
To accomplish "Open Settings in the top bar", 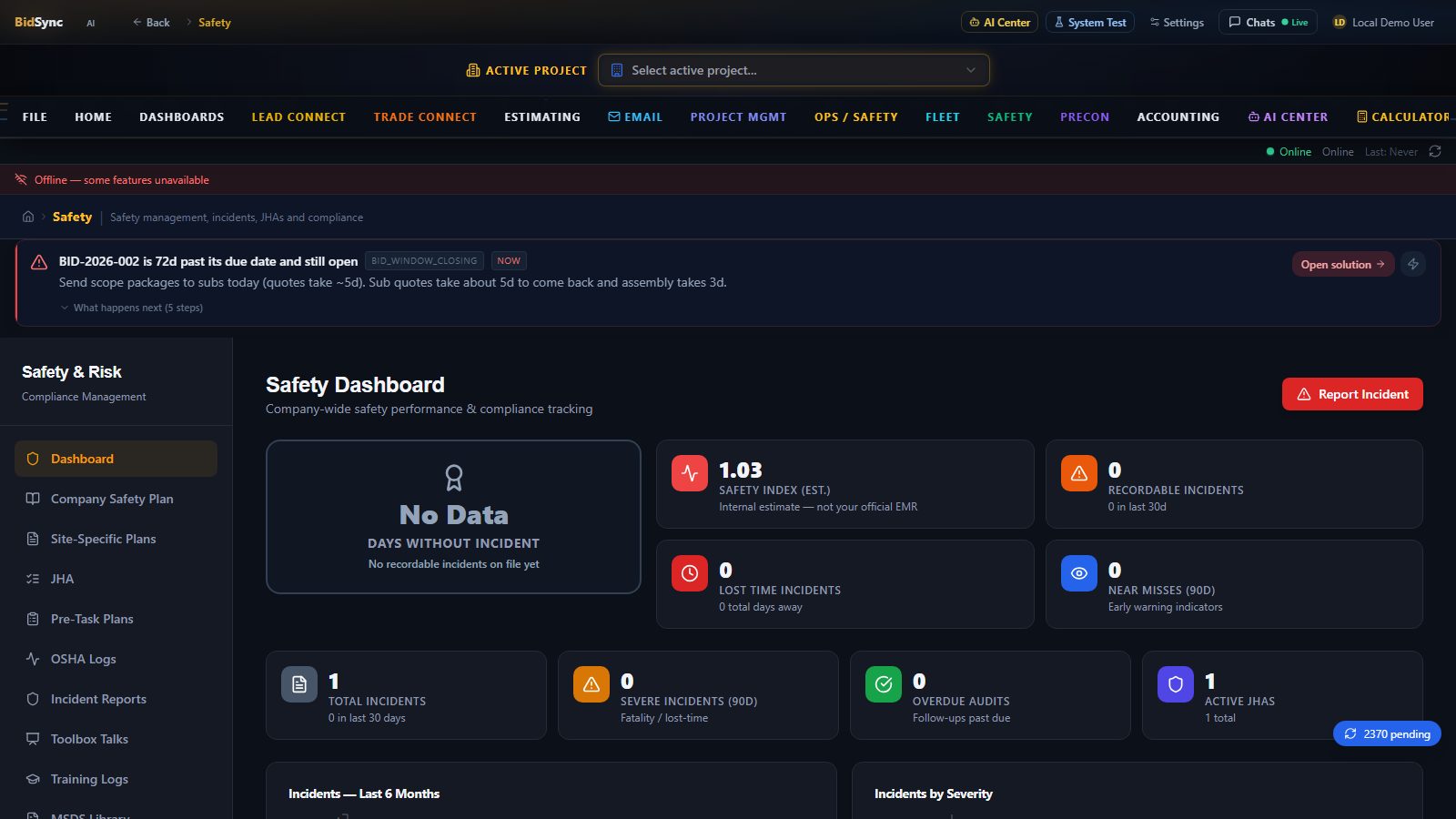I will tap(1177, 22).
